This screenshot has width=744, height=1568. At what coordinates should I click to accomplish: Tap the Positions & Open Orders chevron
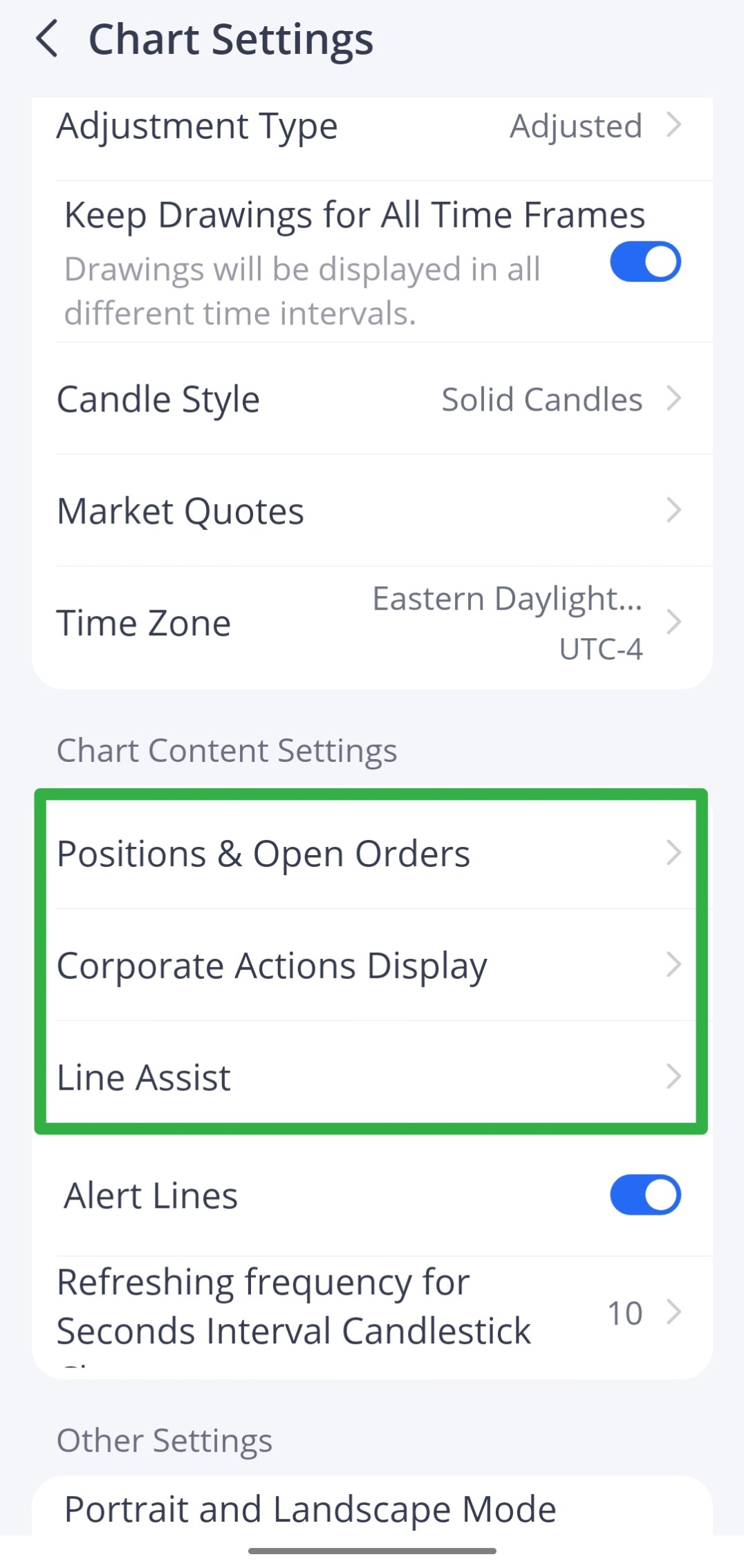pyautogui.click(x=674, y=854)
